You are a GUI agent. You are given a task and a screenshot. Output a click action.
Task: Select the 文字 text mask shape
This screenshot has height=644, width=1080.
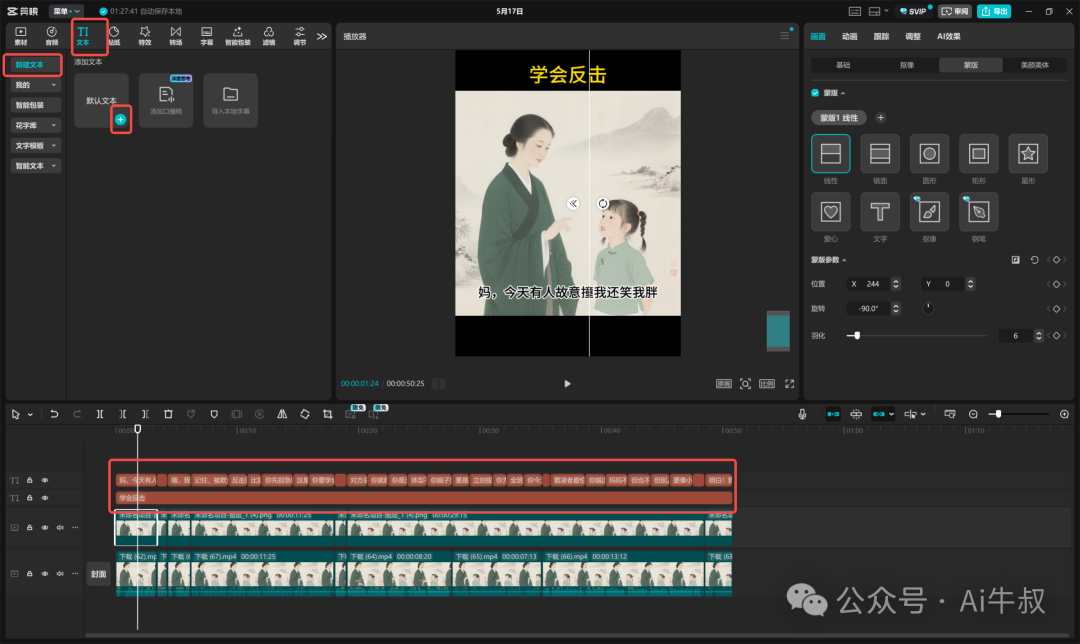(x=880, y=212)
